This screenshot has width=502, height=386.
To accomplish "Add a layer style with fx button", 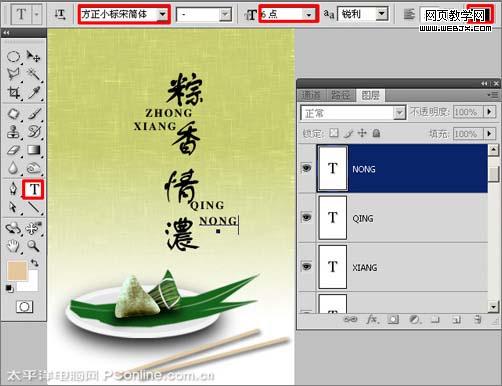I will (x=372, y=320).
